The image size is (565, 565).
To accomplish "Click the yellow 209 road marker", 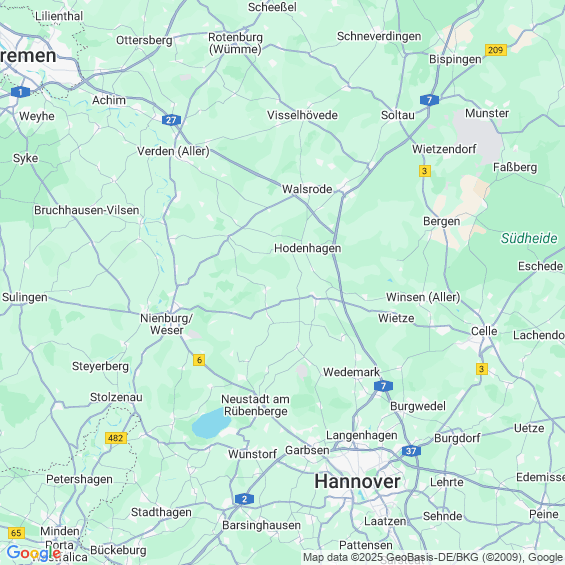I will point(496,50).
